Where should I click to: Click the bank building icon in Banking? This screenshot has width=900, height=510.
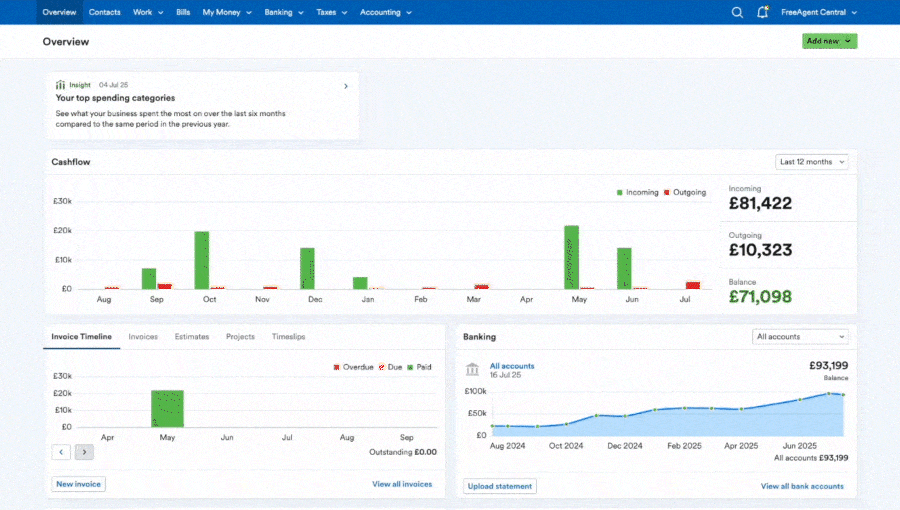(472, 370)
